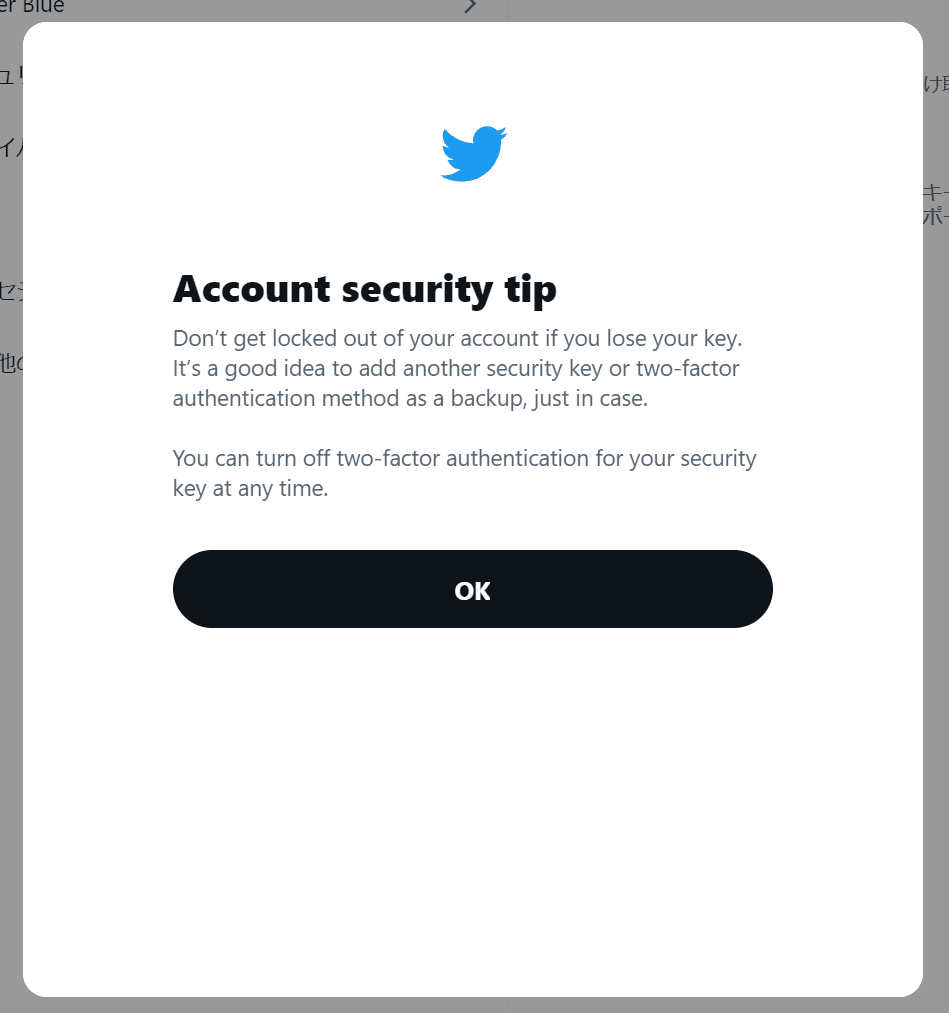Click the blue Twitter bird logo
Screen dimensions: 949x1013
point(474,154)
